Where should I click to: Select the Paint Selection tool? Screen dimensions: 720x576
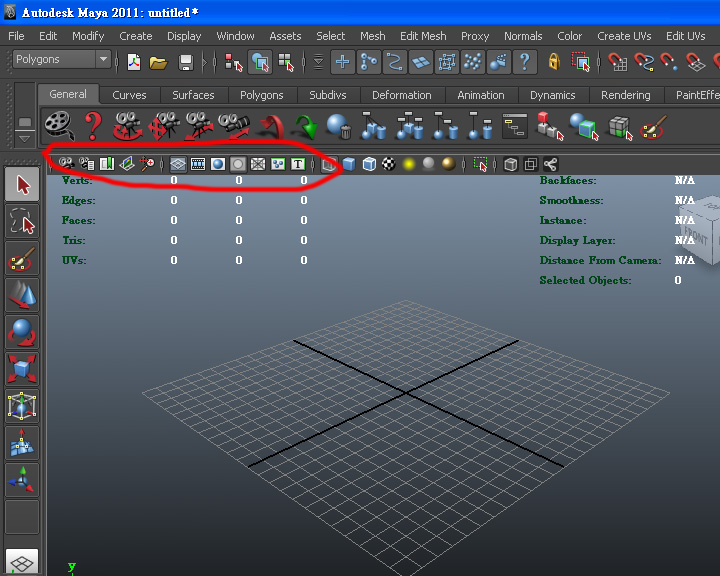click(22, 259)
